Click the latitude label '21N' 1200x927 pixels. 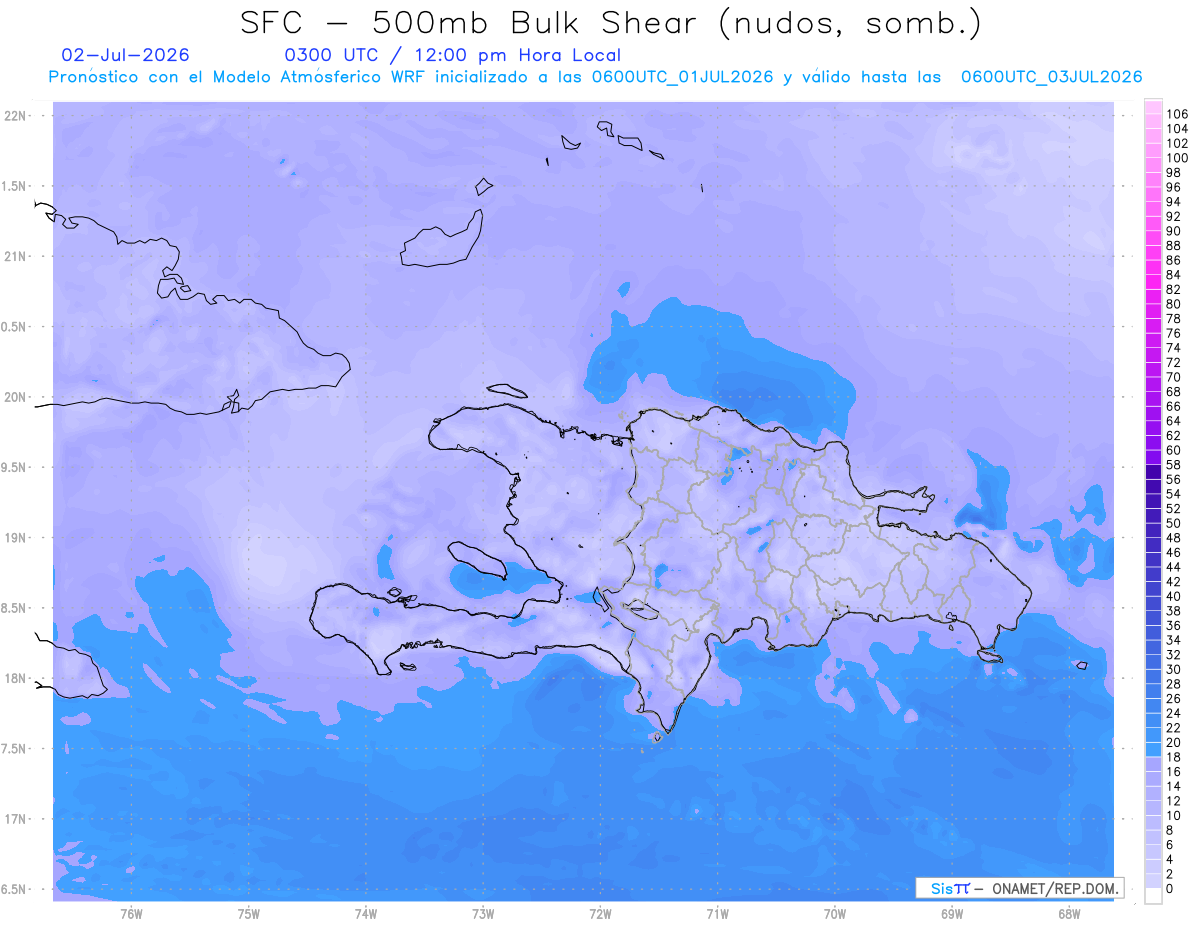(15, 256)
